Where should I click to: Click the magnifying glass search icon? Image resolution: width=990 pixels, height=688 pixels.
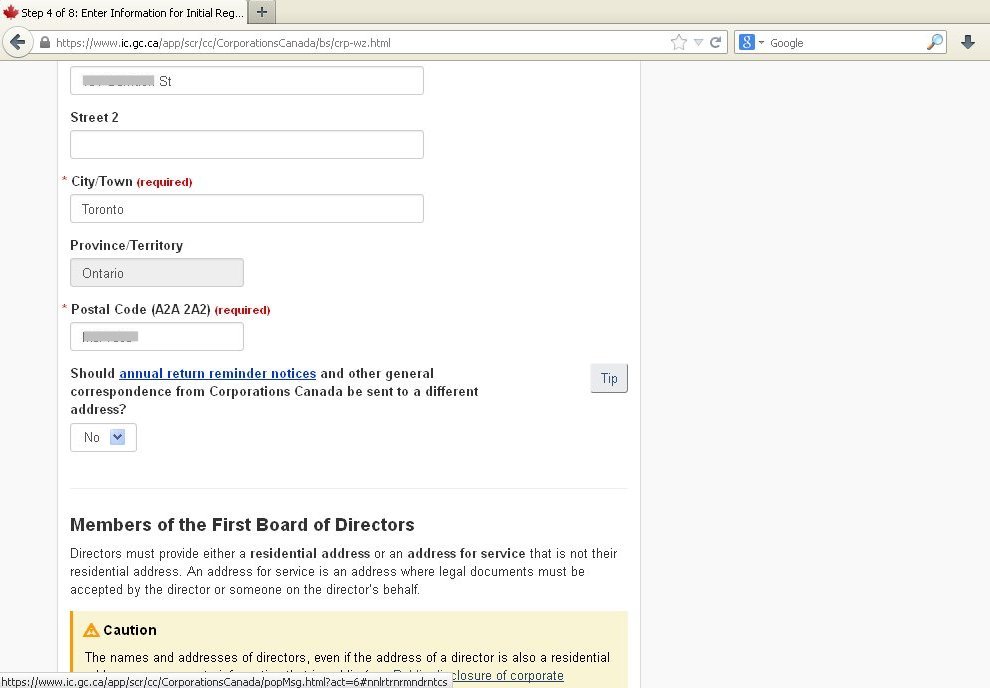934,42
